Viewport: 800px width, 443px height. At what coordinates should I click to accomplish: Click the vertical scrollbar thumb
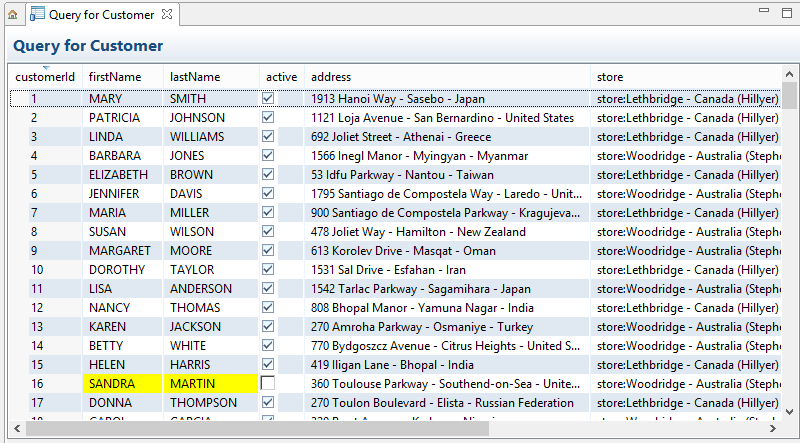[x=790, y=96]
